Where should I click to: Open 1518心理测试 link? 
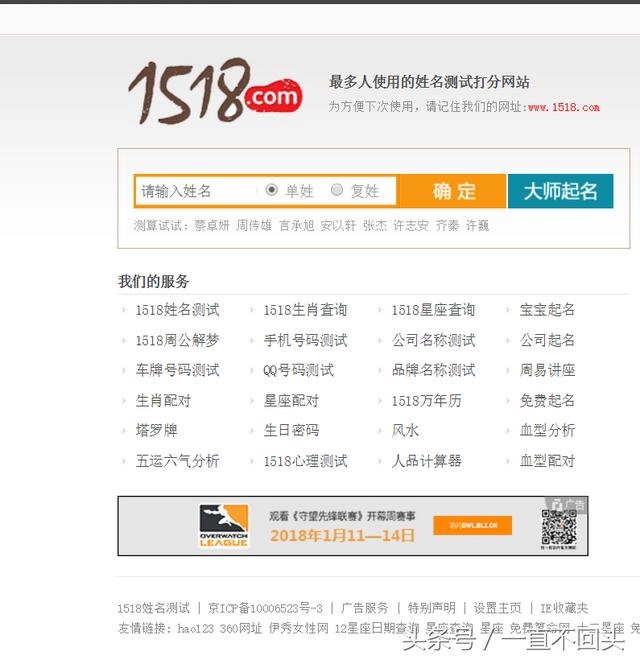click(x=305, y=461)
